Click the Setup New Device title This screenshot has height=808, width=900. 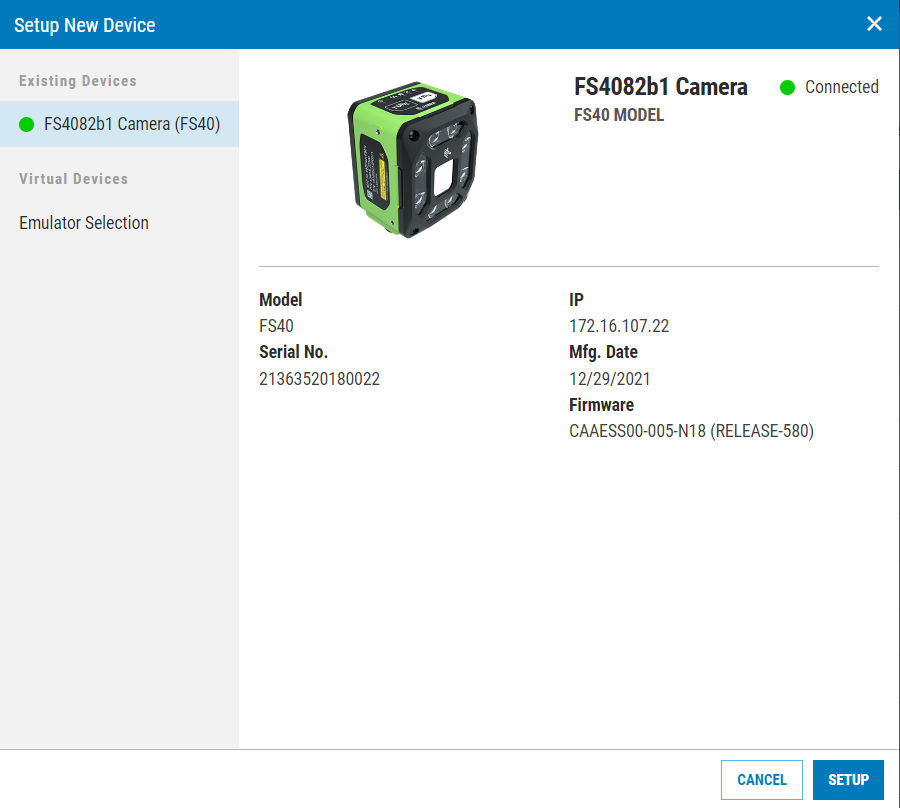(84, 25)
